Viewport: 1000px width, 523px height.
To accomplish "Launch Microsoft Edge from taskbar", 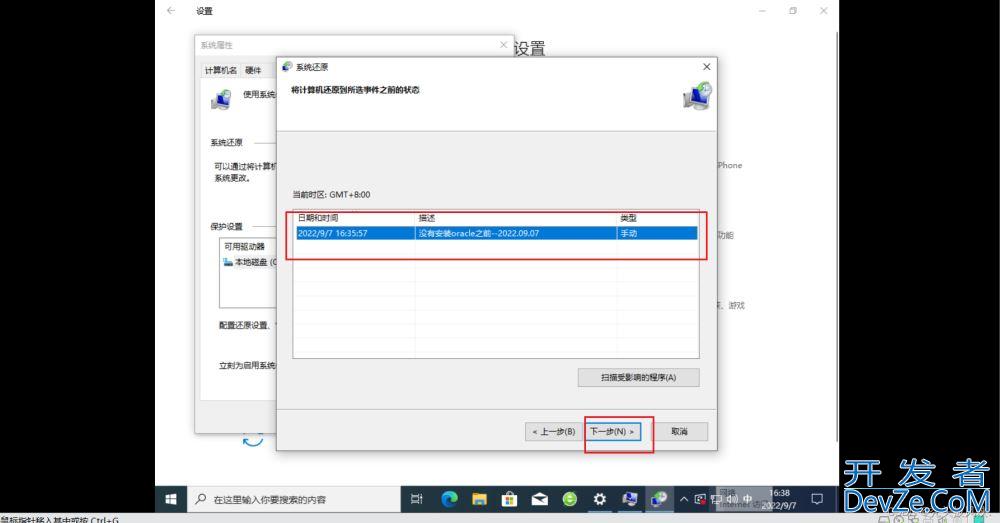I will coord(449,499).
